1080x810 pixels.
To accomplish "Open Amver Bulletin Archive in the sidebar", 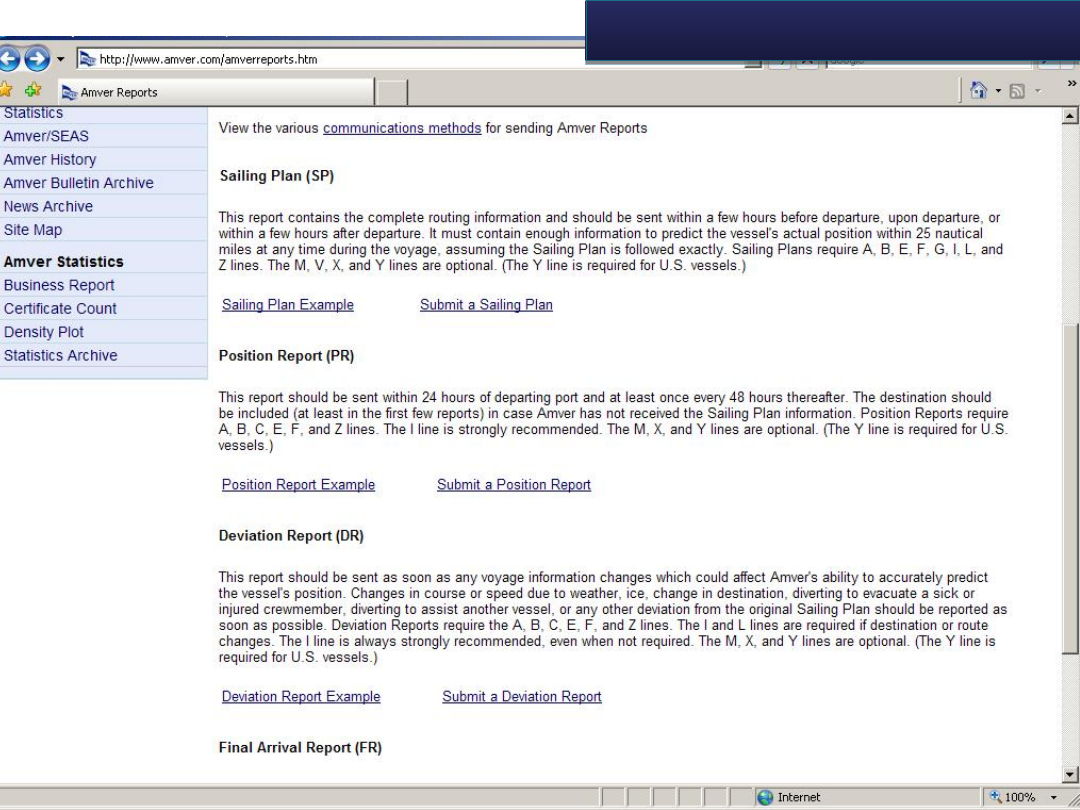I will click(78, 183).
